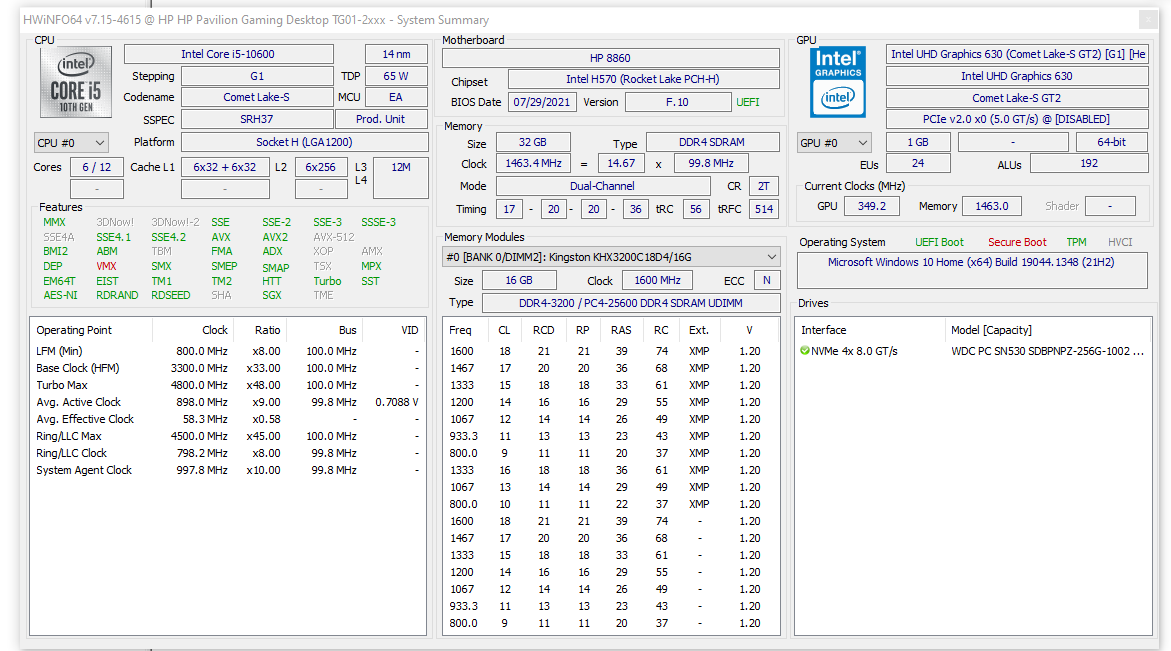Screen dimensions: 1171x651
Task: Click the TPM status indicator
Action: [1076, 241]
